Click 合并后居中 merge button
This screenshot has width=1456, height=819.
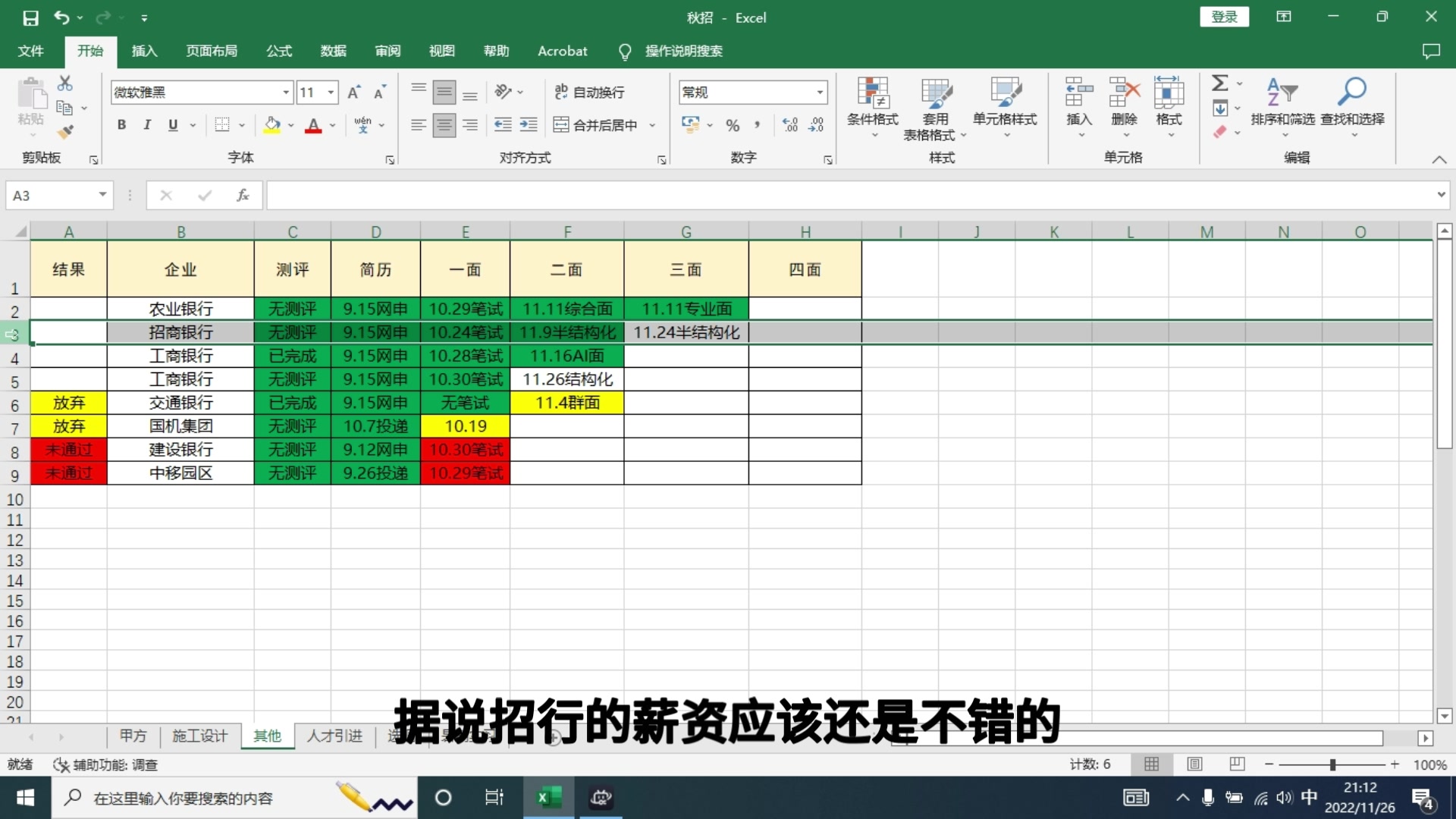[x=596, y=125]
